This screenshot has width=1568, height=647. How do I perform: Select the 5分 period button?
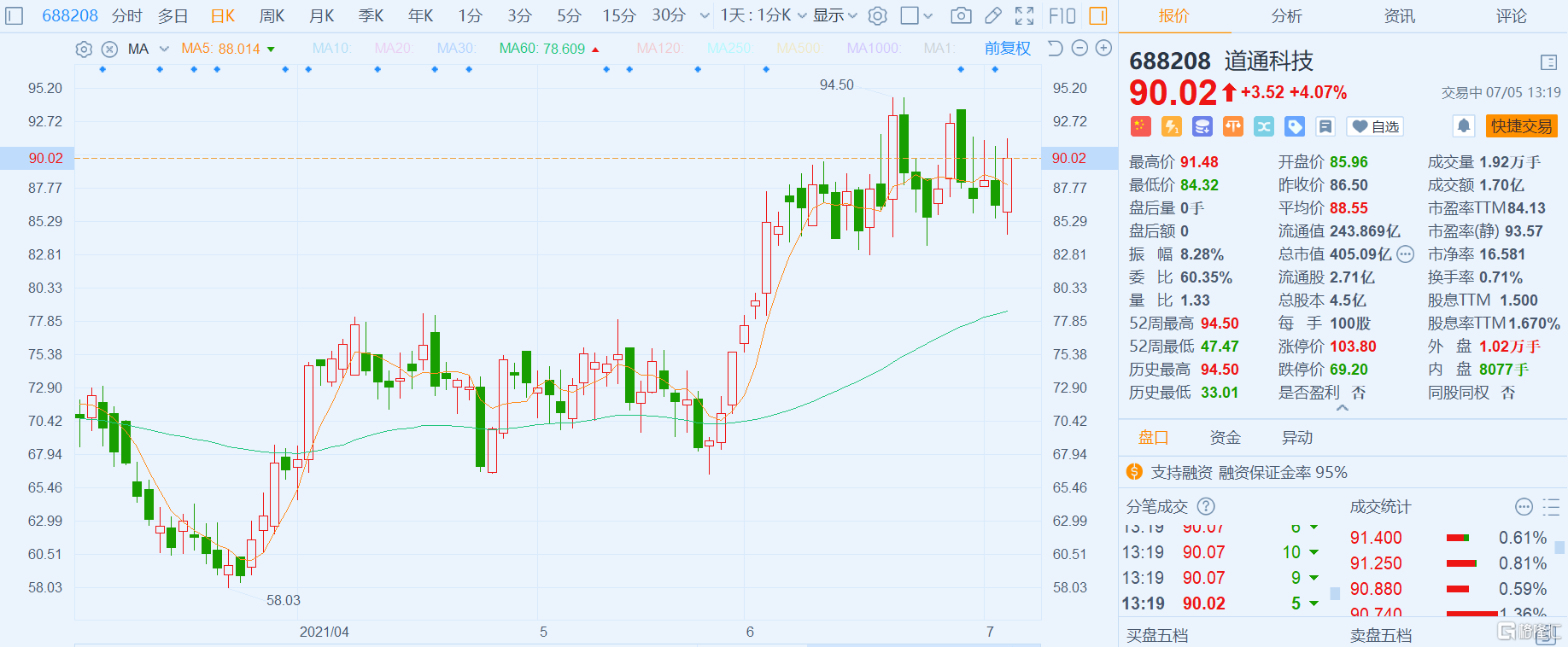coord(569,15)
